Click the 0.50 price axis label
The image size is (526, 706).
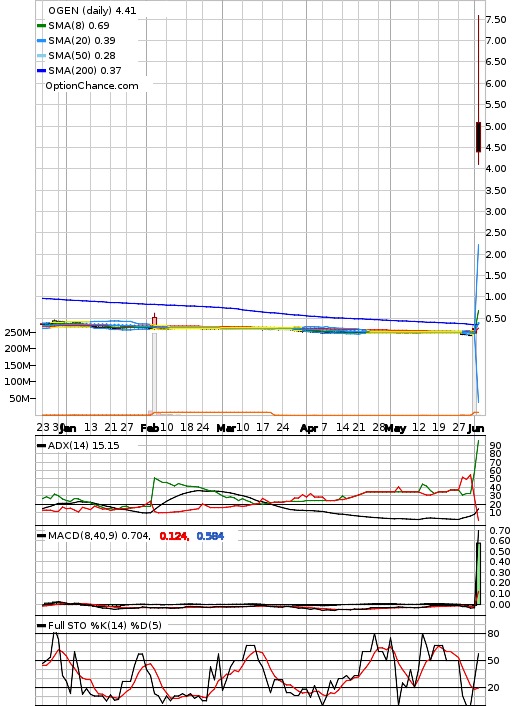(x=496, y=318)
